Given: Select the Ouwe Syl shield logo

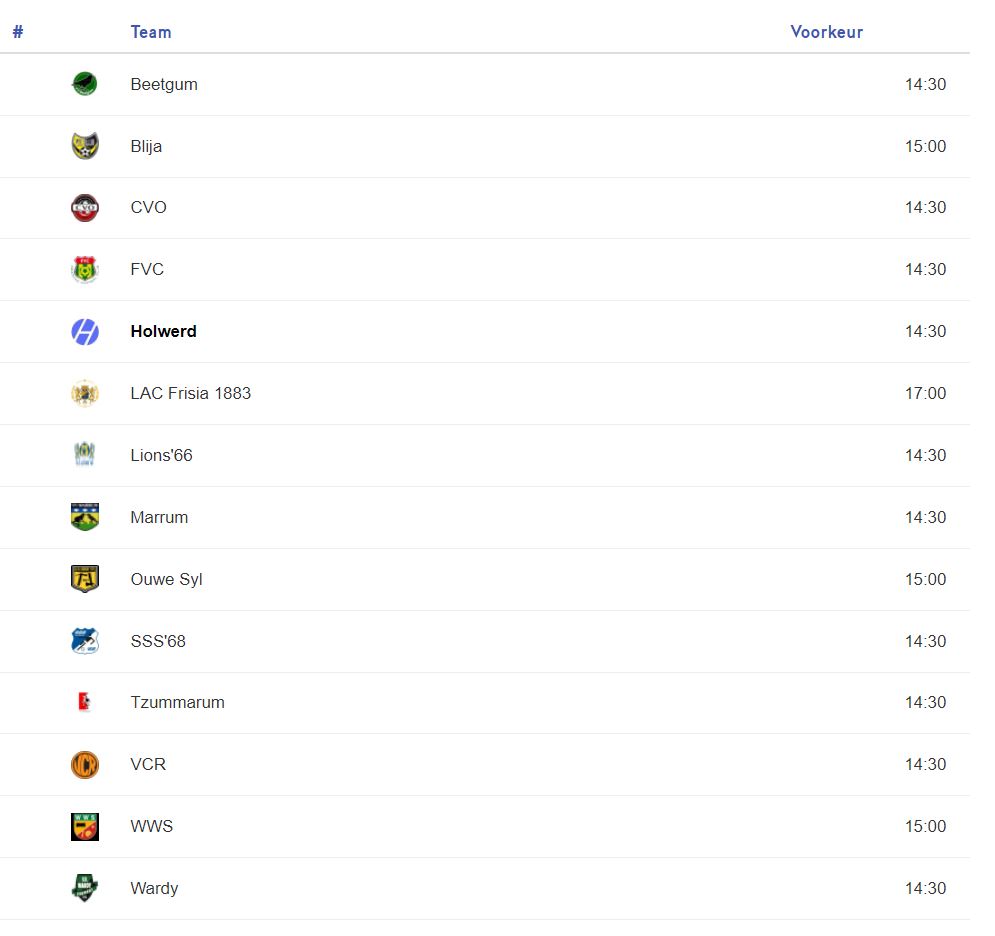Looking at the screenshot, I should coord(85,579).
